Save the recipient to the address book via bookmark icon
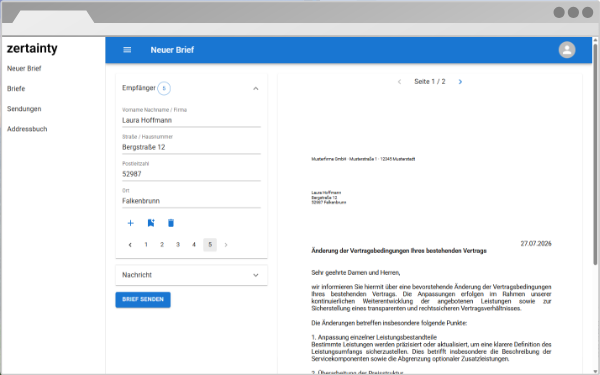The width and height of the screenshot is (600, 375). [x=151, y=223]
